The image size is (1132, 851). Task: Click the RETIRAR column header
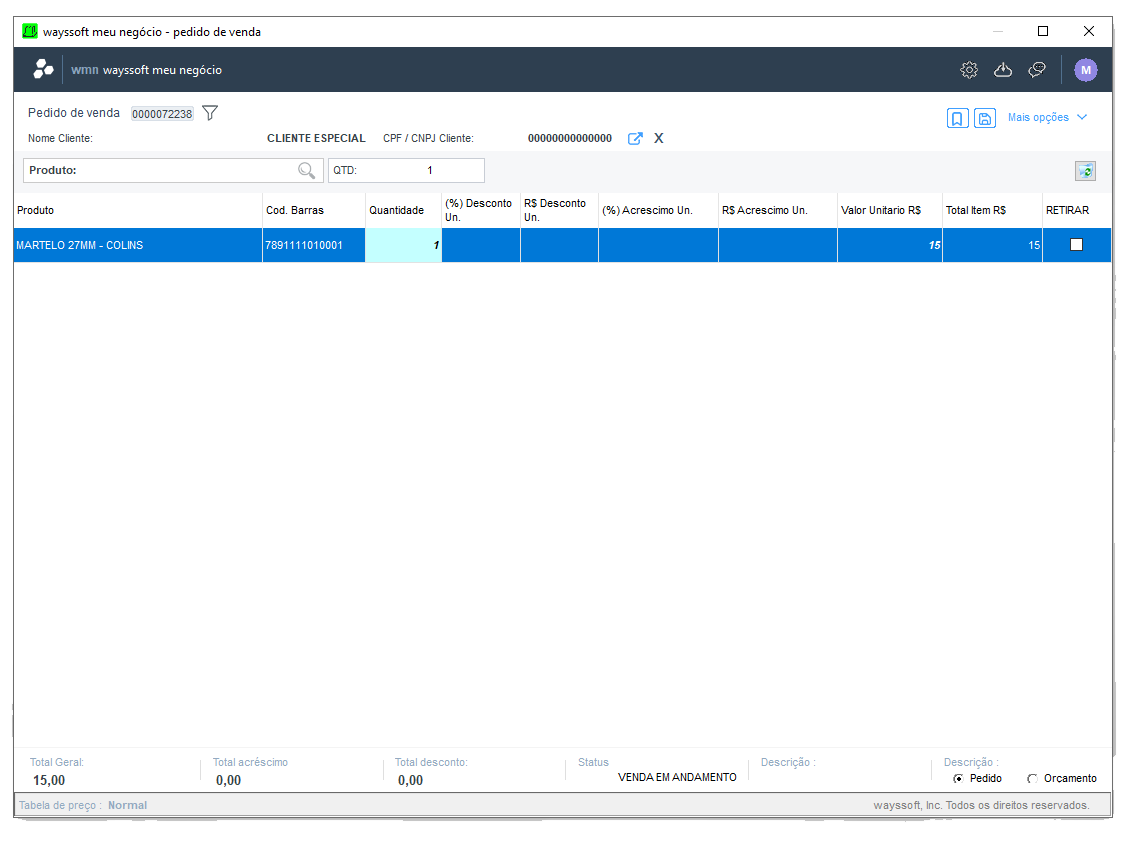coord(1076,210)
